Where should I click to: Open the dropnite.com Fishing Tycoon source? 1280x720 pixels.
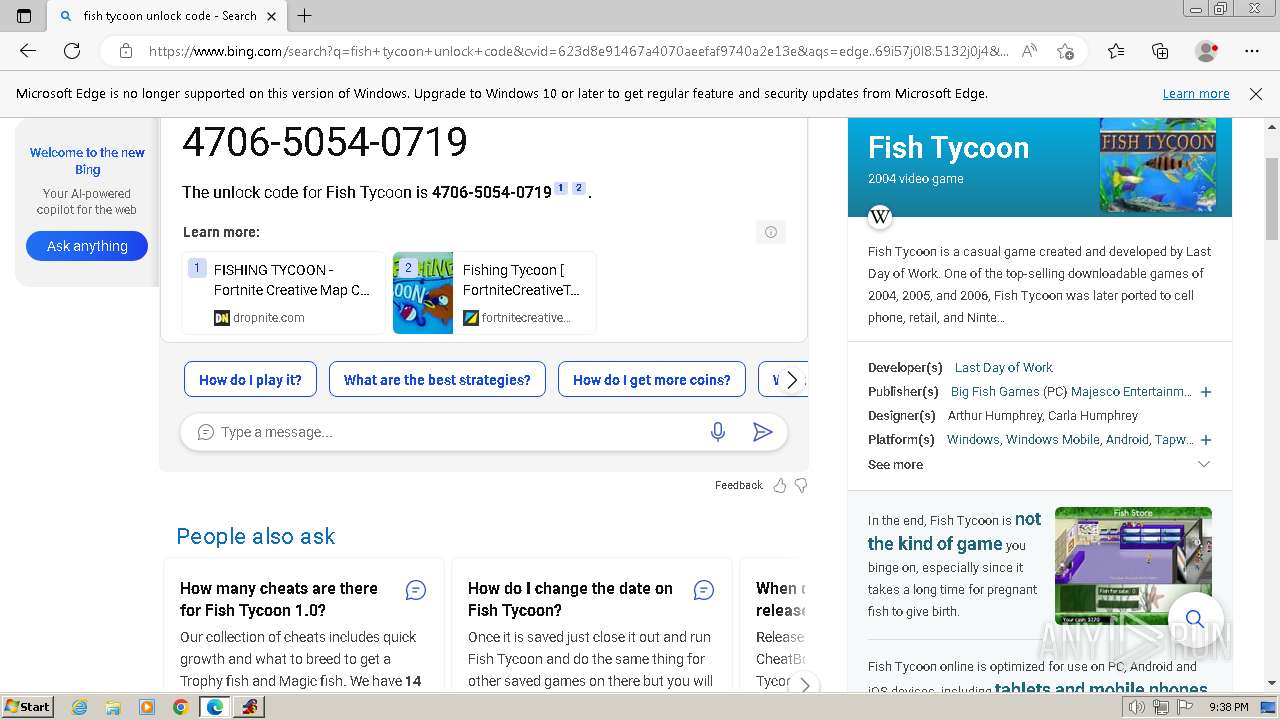tap(283, 292)
